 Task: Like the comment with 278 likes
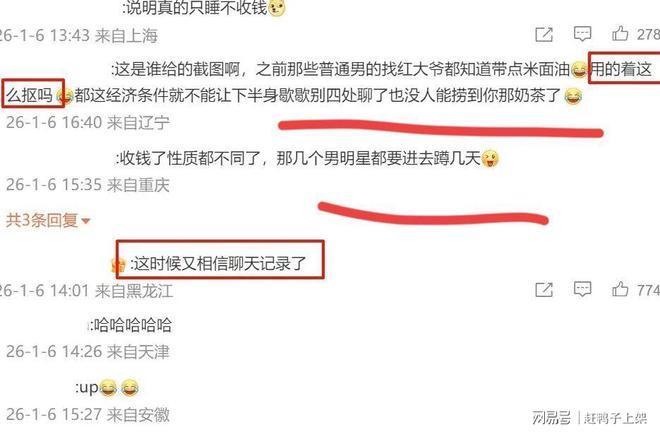tap(620, 33)
